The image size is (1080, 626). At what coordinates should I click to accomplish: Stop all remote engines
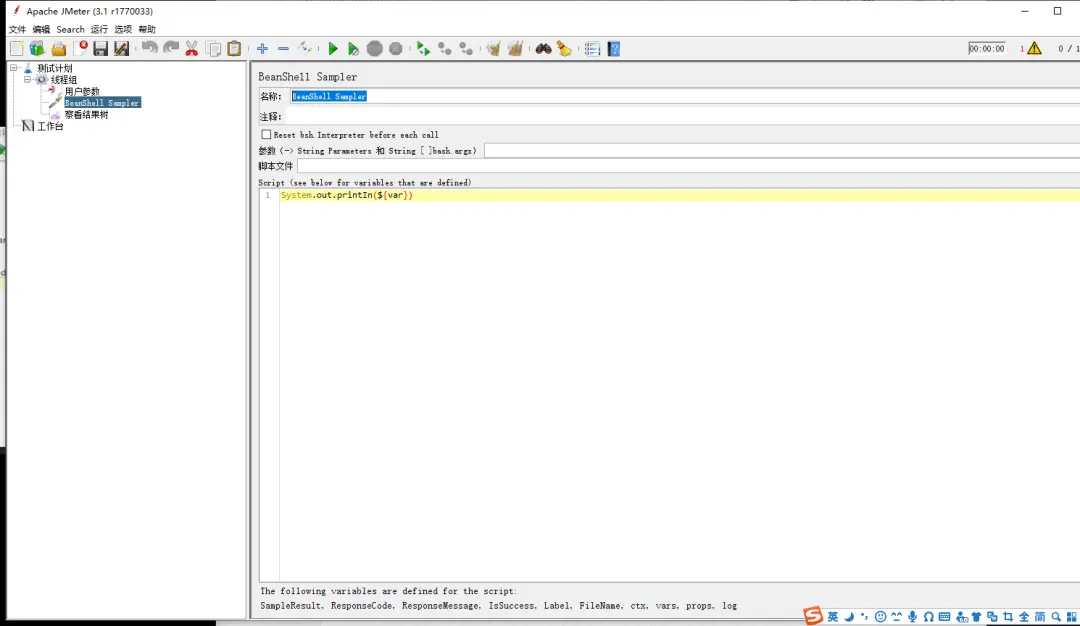pyautogui.click(x=445, y=48)
